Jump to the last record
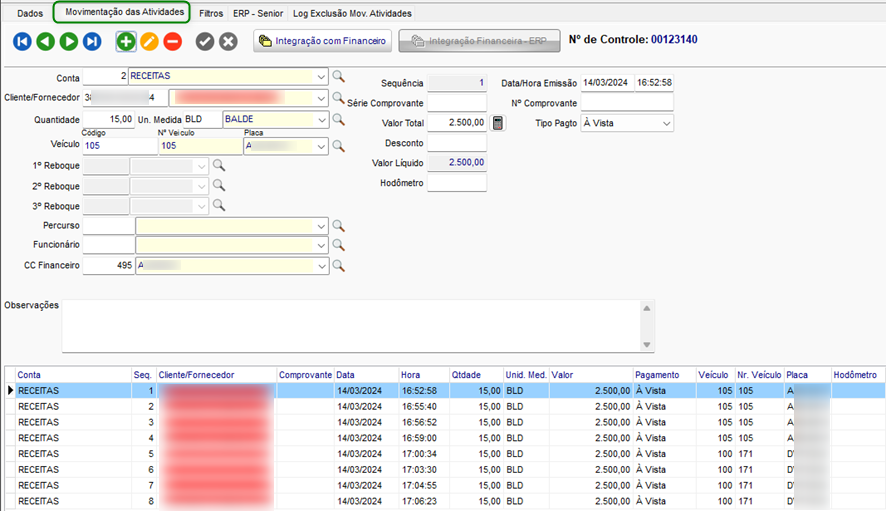This screenshot has height=511, width=886. [92, 41]
